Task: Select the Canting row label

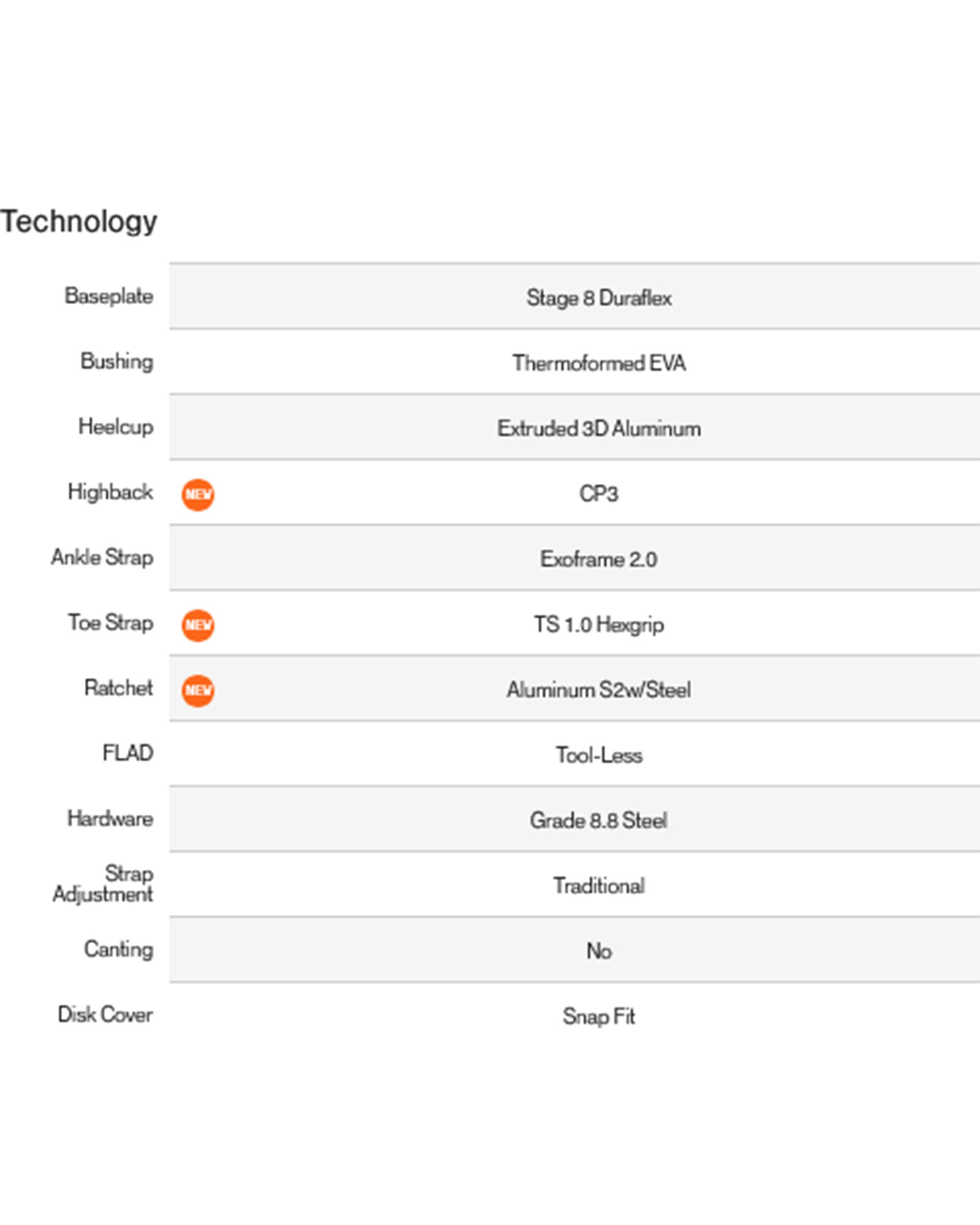Action: point(119,949)
